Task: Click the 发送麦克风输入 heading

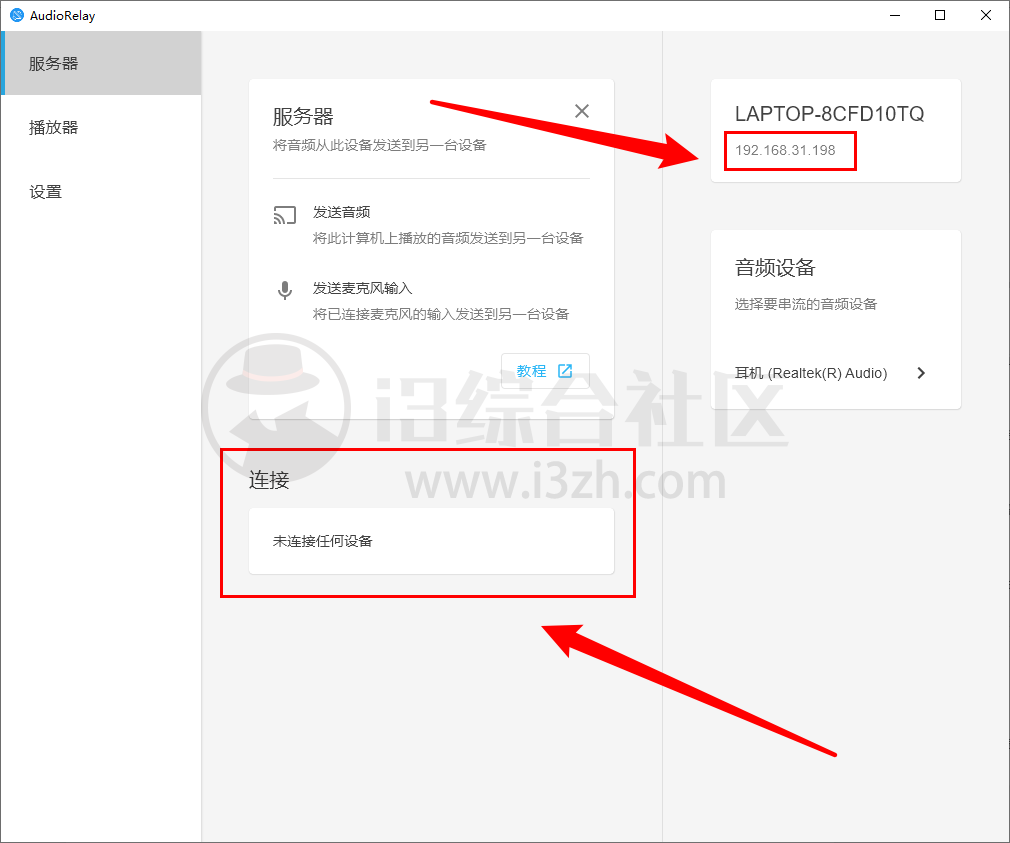Action: (x=363, y=288)
